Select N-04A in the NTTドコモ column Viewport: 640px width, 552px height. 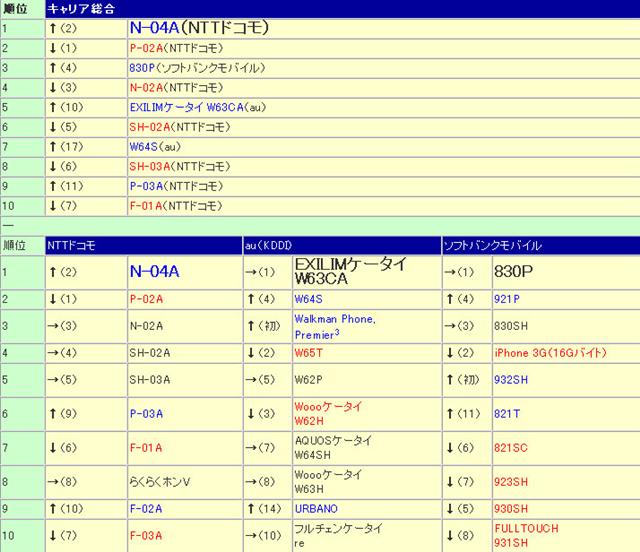pos(154,272)
